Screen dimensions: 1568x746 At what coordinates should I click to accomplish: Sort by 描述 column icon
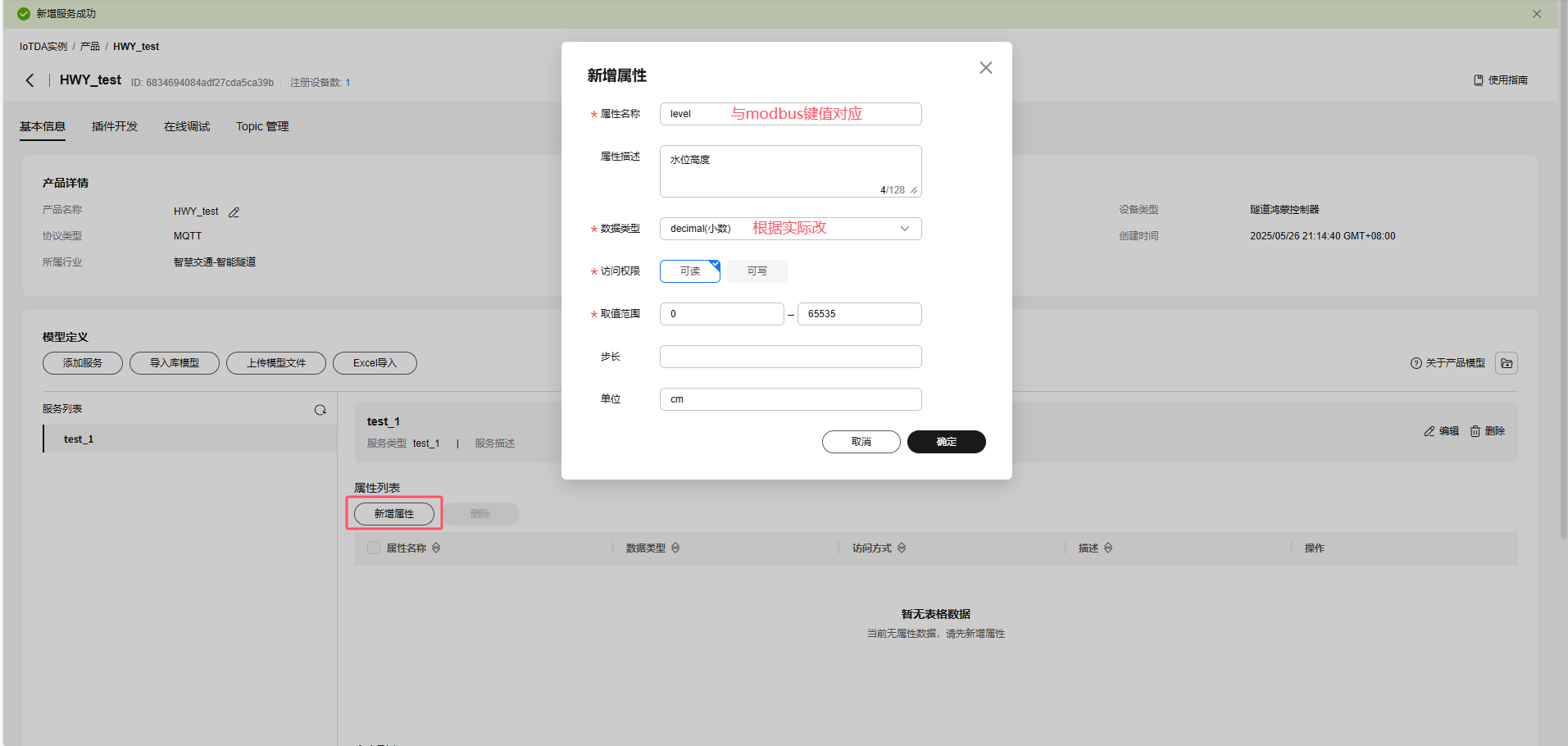[1108, 548]
